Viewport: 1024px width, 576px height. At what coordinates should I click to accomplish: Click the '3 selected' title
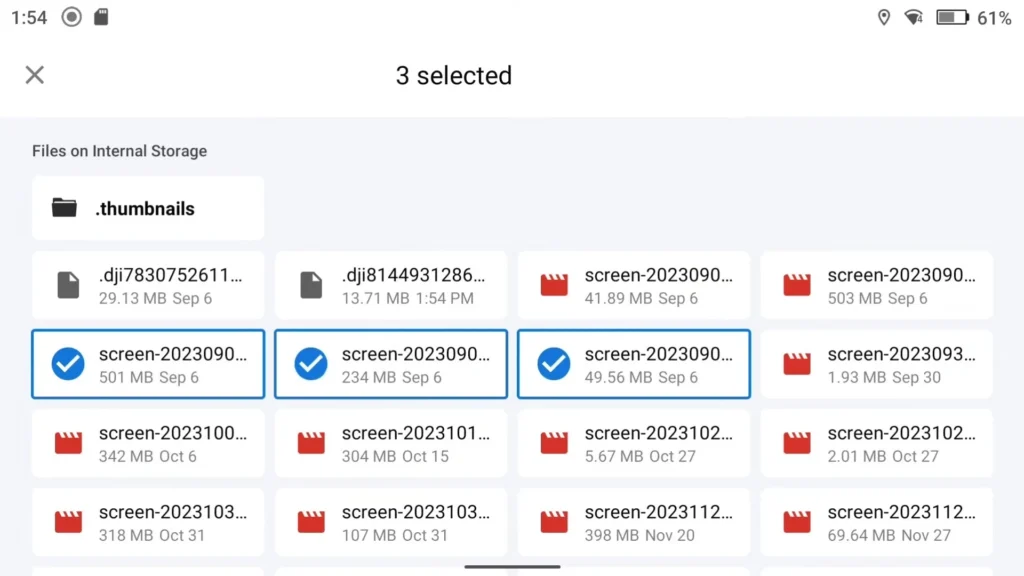point(454,76)
